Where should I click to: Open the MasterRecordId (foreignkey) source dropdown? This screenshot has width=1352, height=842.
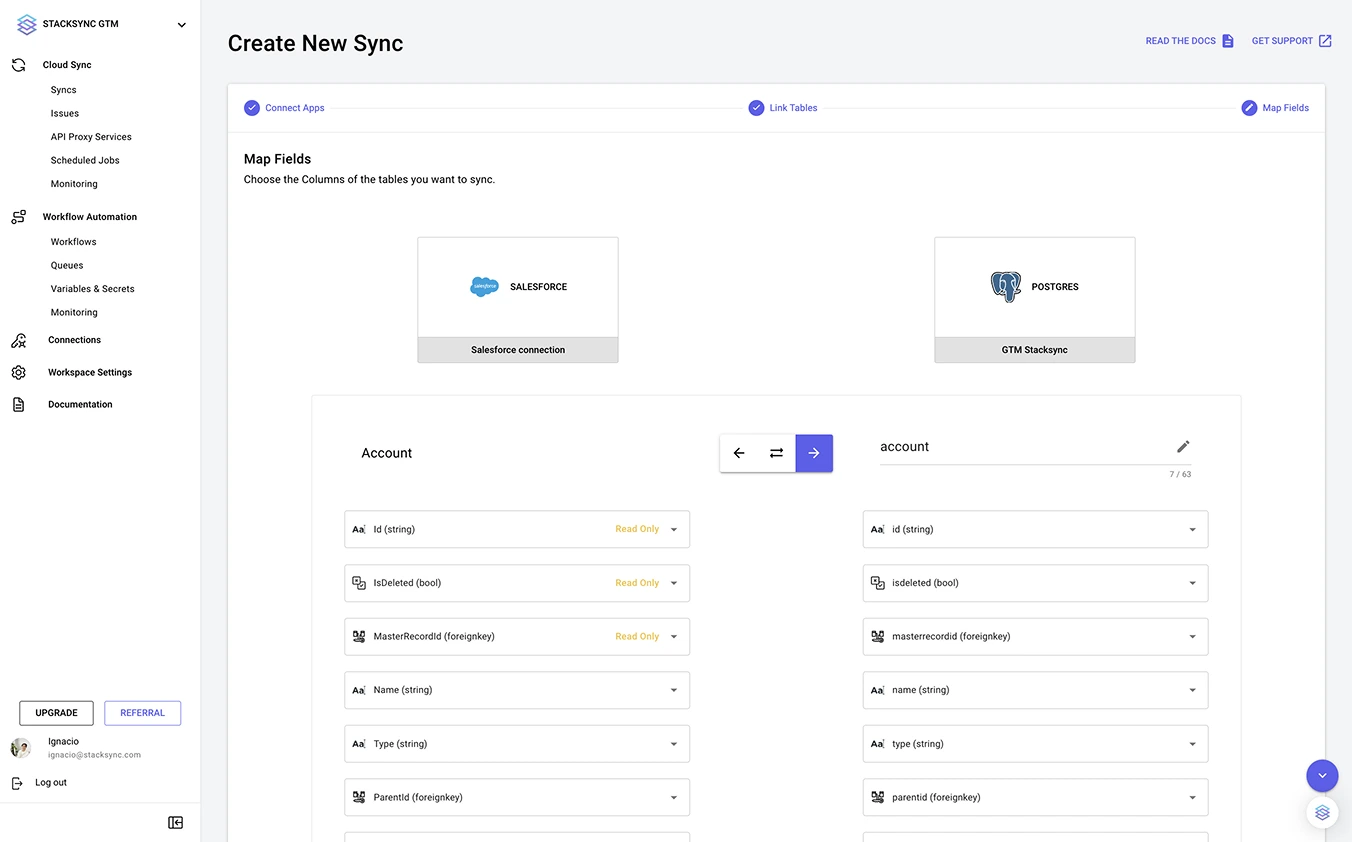517,636
